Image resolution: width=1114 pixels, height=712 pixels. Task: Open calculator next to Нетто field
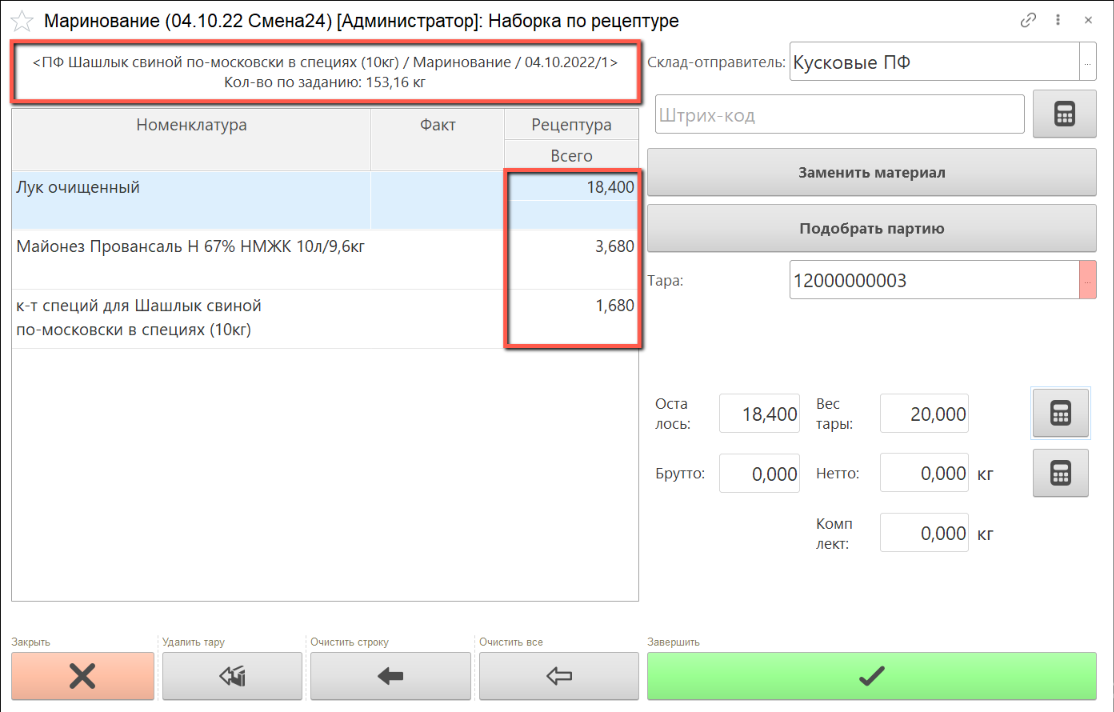tap(1060, 473)
